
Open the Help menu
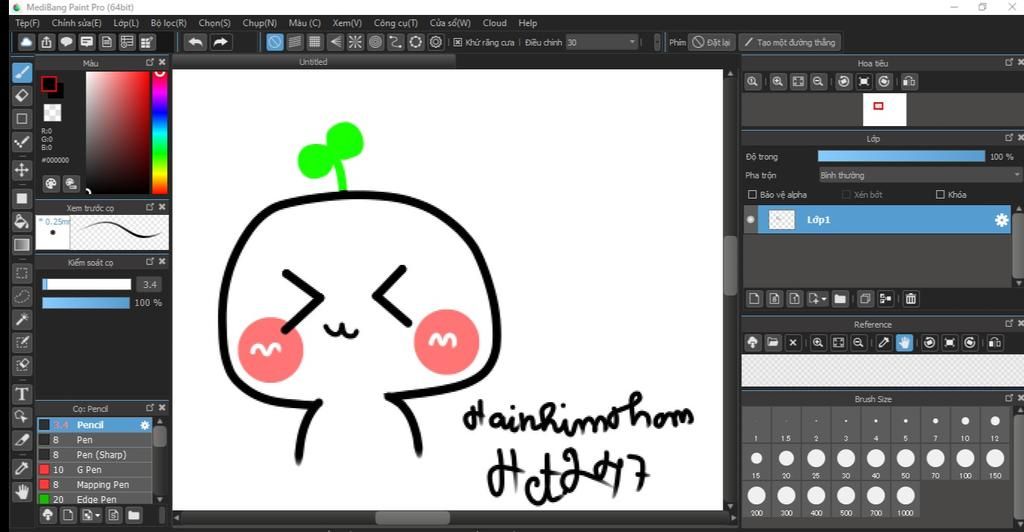pos(528,23)
